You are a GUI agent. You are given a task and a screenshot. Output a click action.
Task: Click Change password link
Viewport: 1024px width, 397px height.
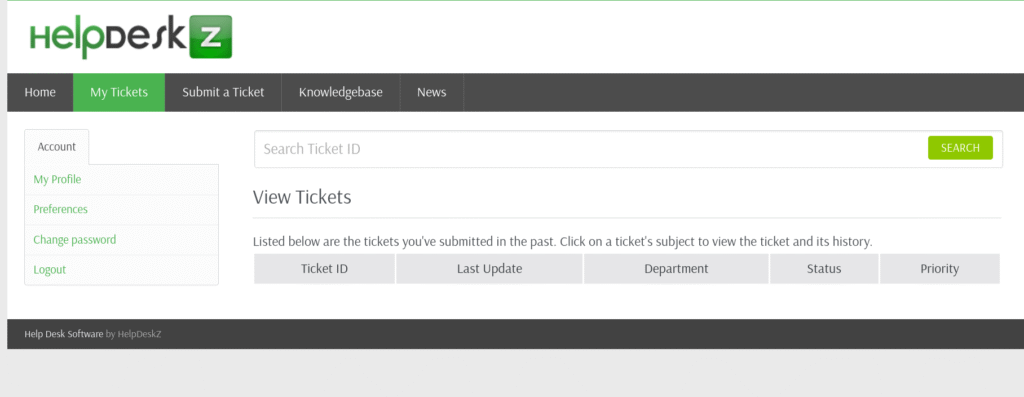point(74,240)
